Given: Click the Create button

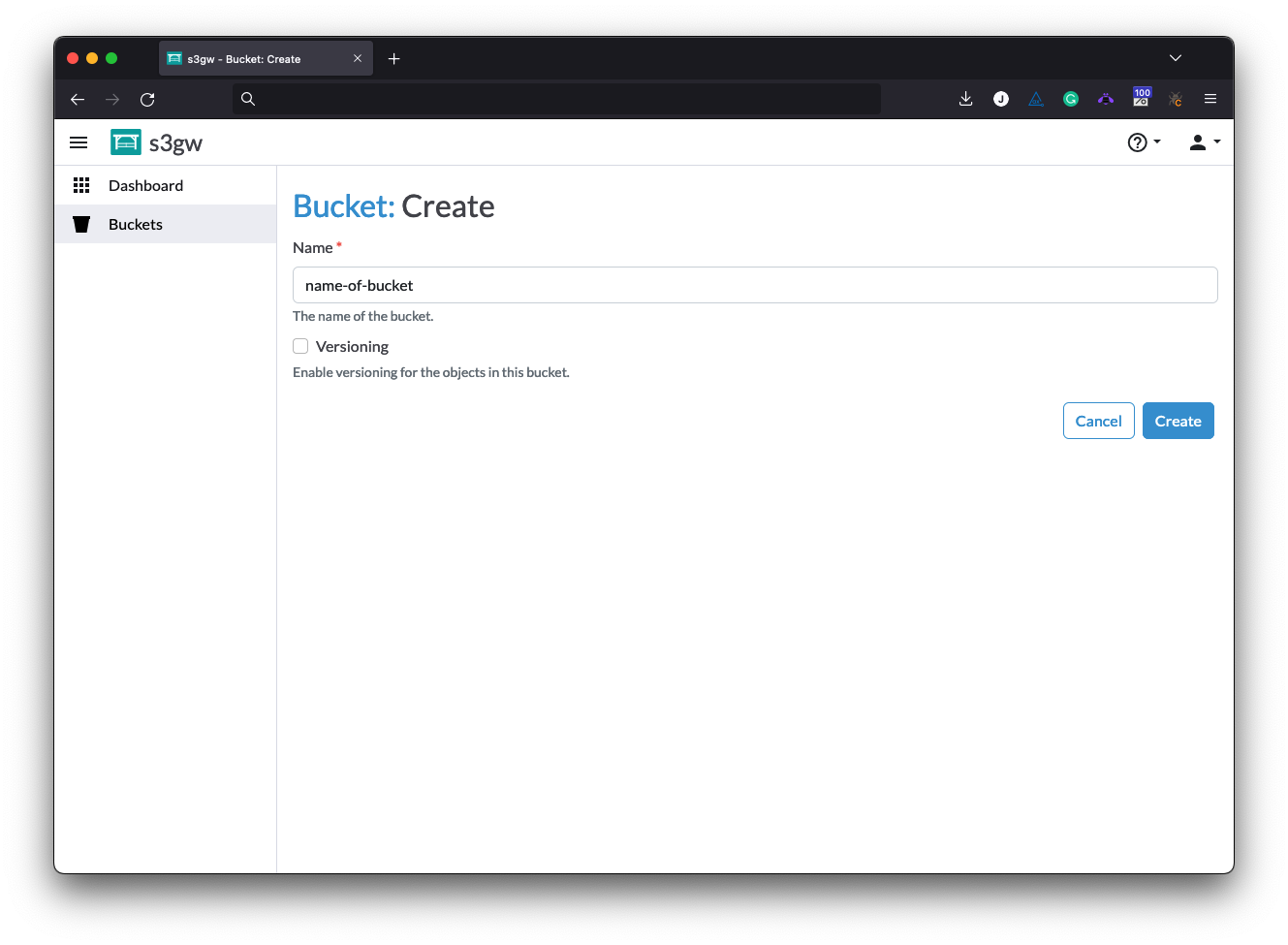Looking at the screenshot, I should tap(1178, 420).
